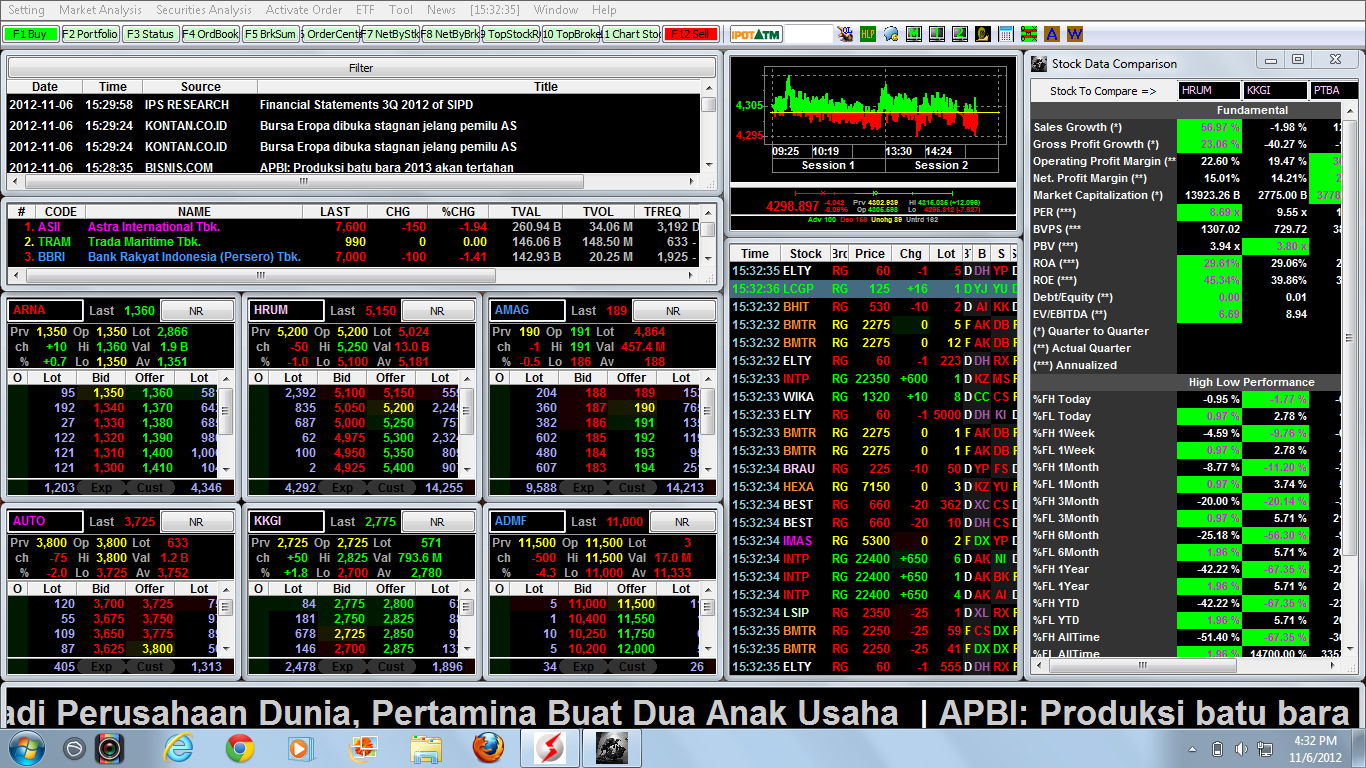This screenshot has width=1366, height=768.
Task: Click the Filter bar above news list
Action: 361,68
